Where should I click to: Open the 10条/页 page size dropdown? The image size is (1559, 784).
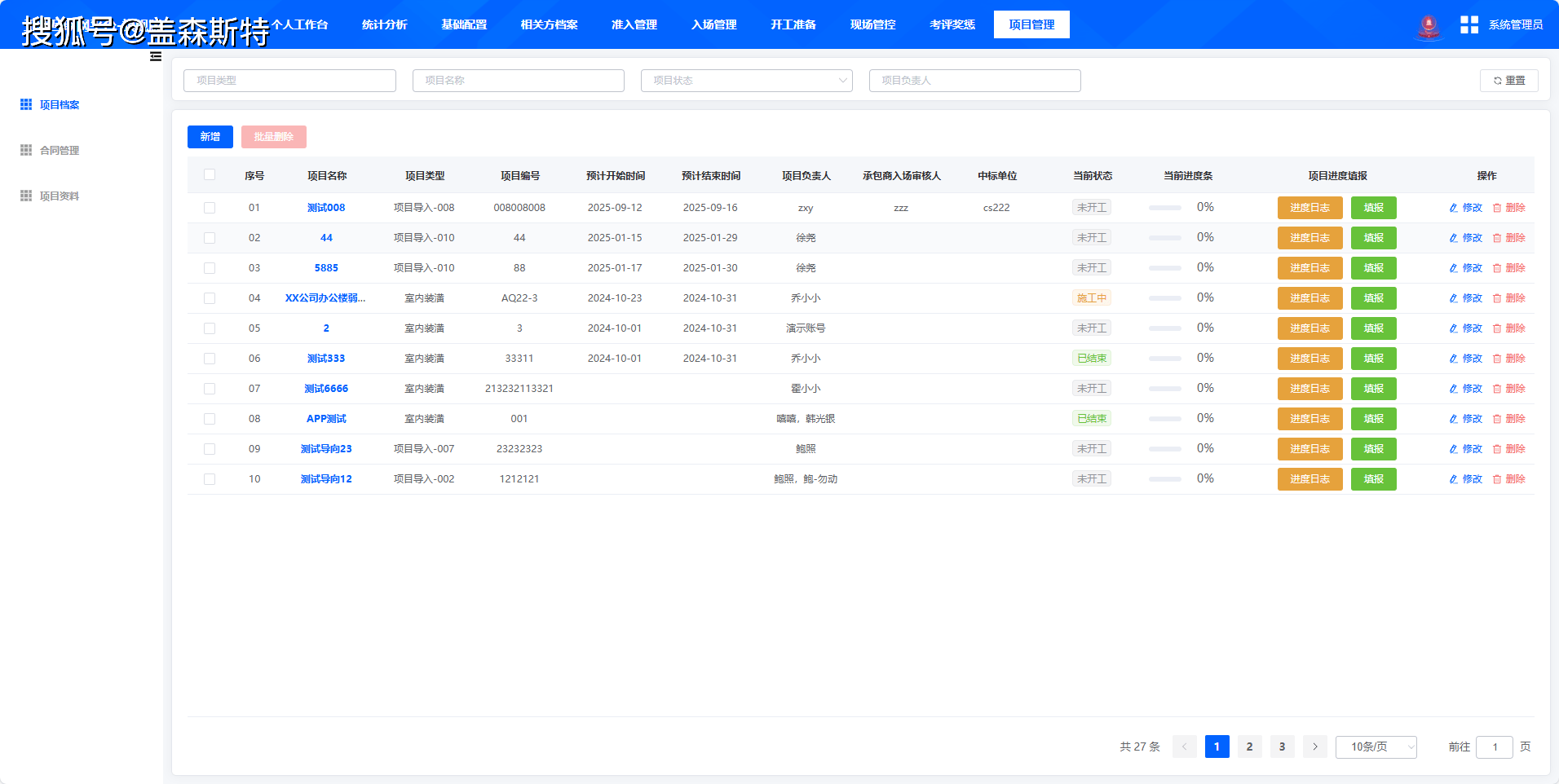click(x=1376, y=747)
